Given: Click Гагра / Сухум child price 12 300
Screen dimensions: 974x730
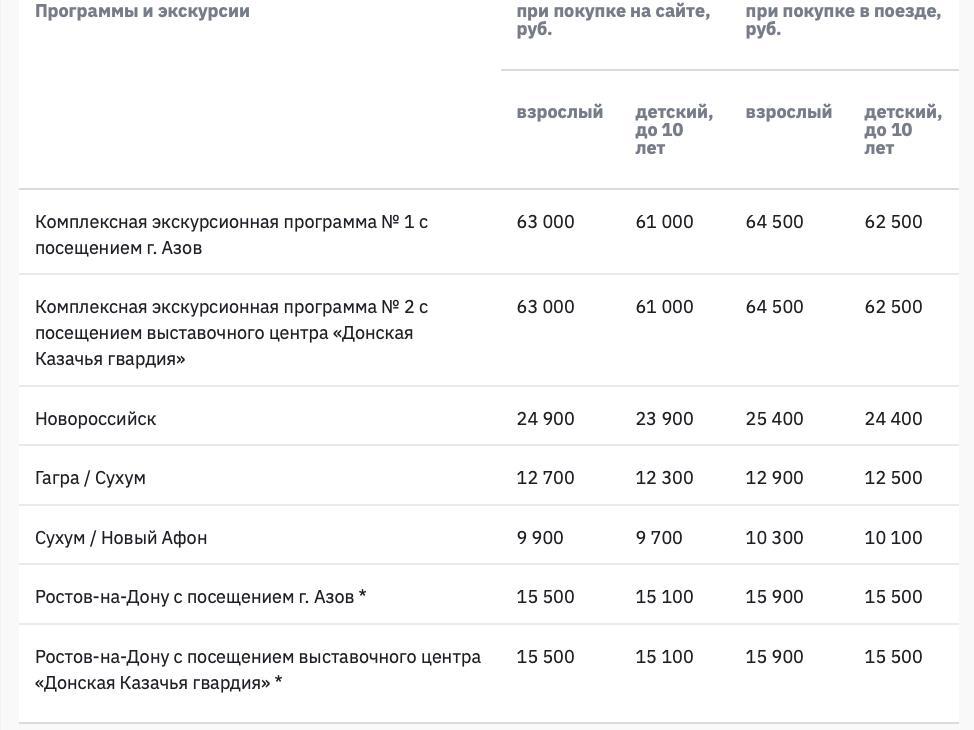Looking at the screenshot, I should coord(664,477).
